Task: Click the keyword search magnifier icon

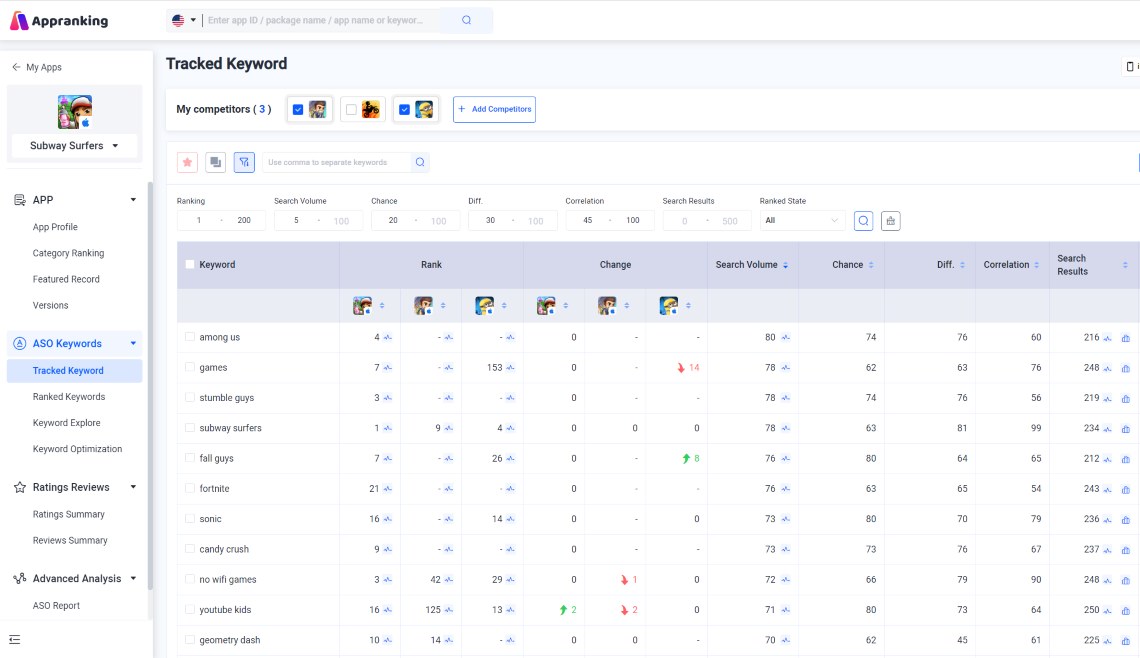Action: pyautogui.click(x=420, y=162)
